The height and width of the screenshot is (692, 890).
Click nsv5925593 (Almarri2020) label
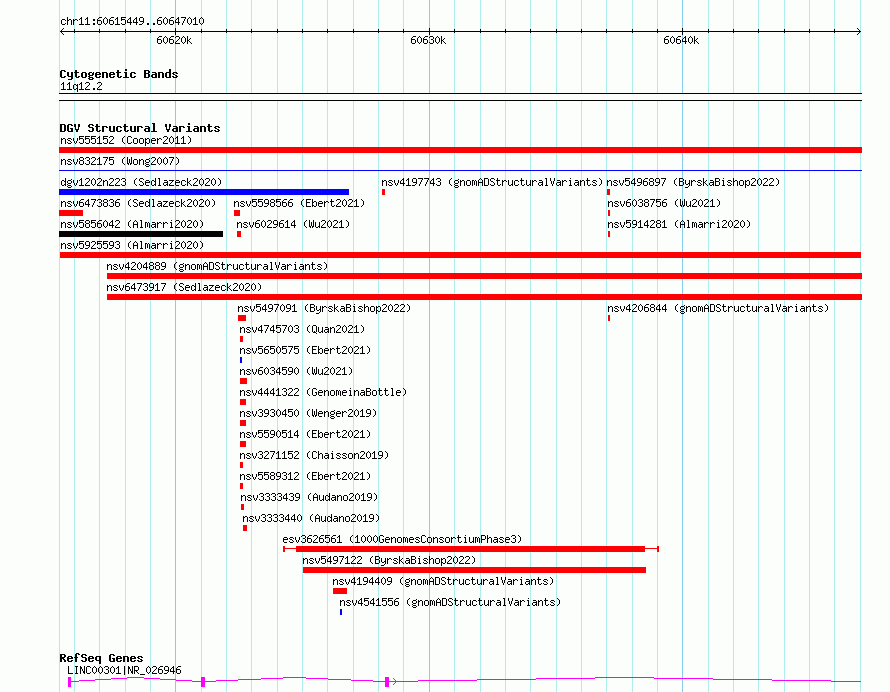pyautogui.click(x=132, y=245)
